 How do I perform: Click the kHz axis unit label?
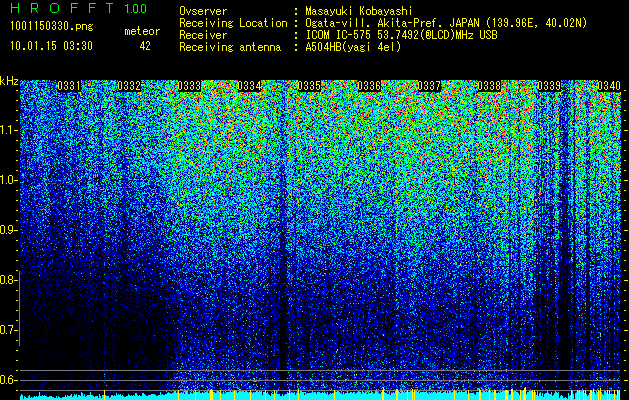(9, 81)
